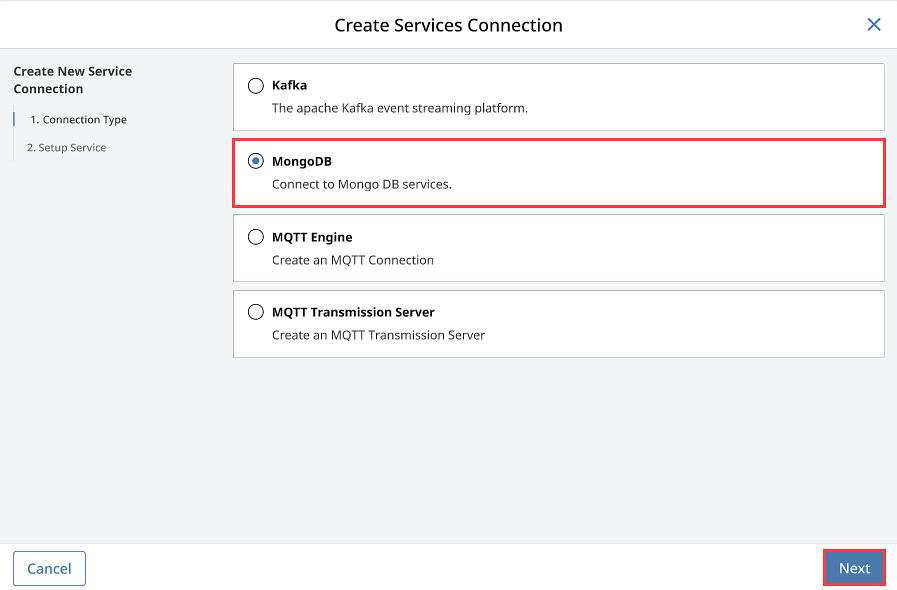Click the Create New Service Connection heading
The width and height of the screenshot is (897, 590).
click(73, 80)
